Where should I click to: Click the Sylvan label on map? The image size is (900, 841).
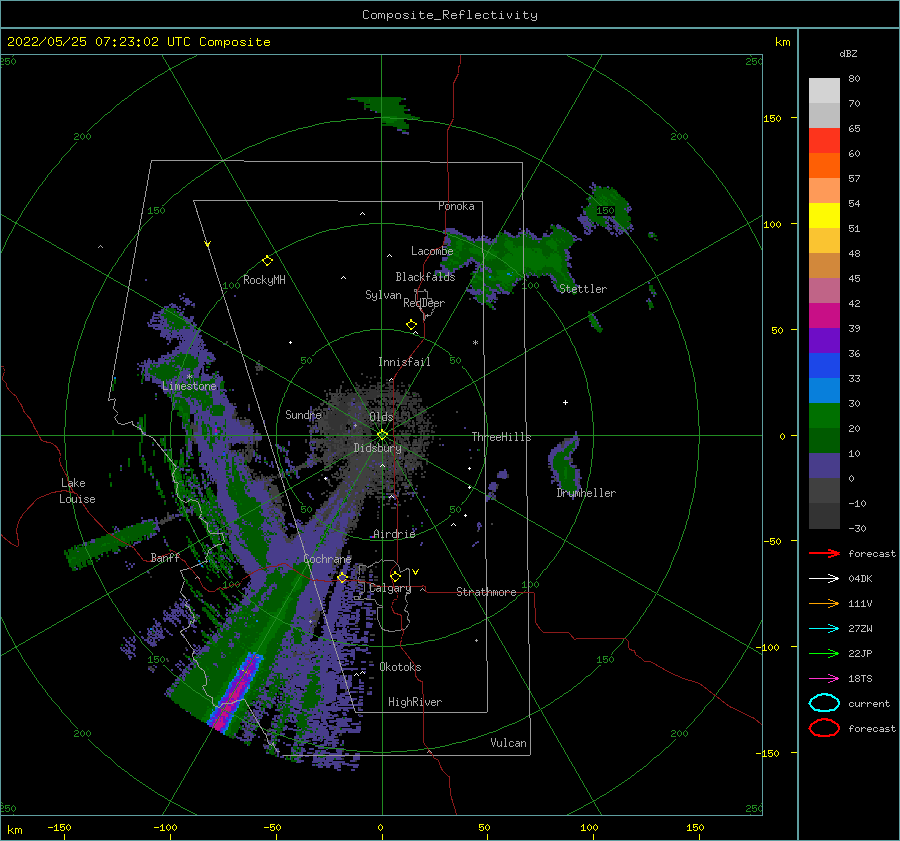pos(383,295)
